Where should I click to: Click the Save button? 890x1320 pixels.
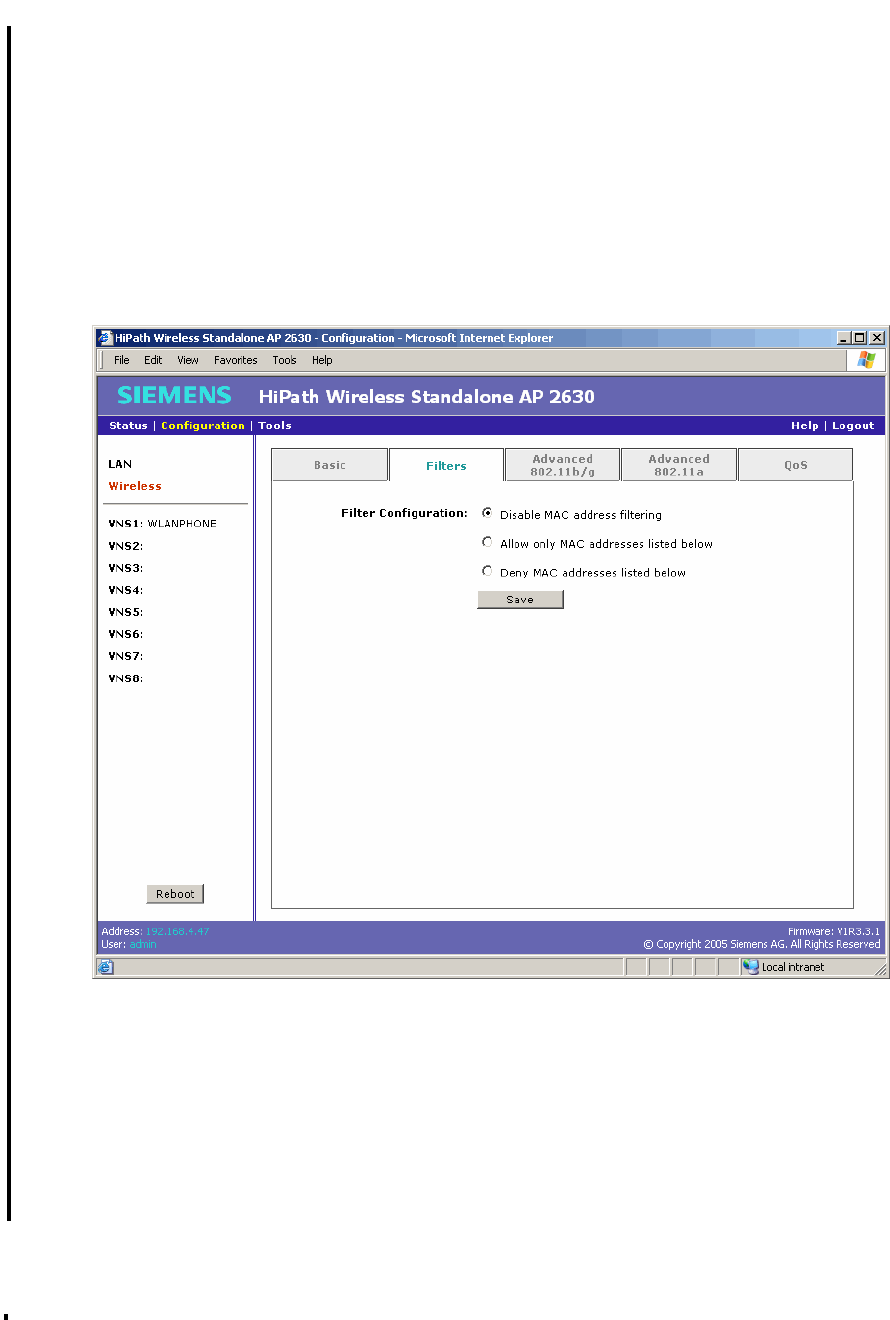click(x=520, y=599)
